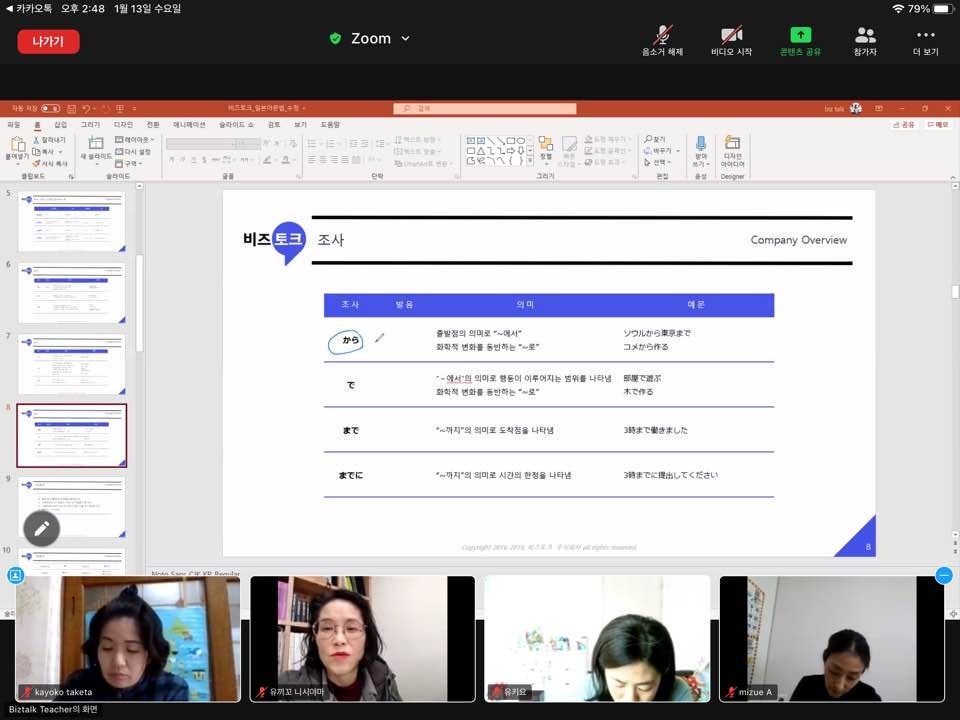The height and width of the screenshot is (720, 960).
Task: Select center text alignment
Action: point(323,160)
